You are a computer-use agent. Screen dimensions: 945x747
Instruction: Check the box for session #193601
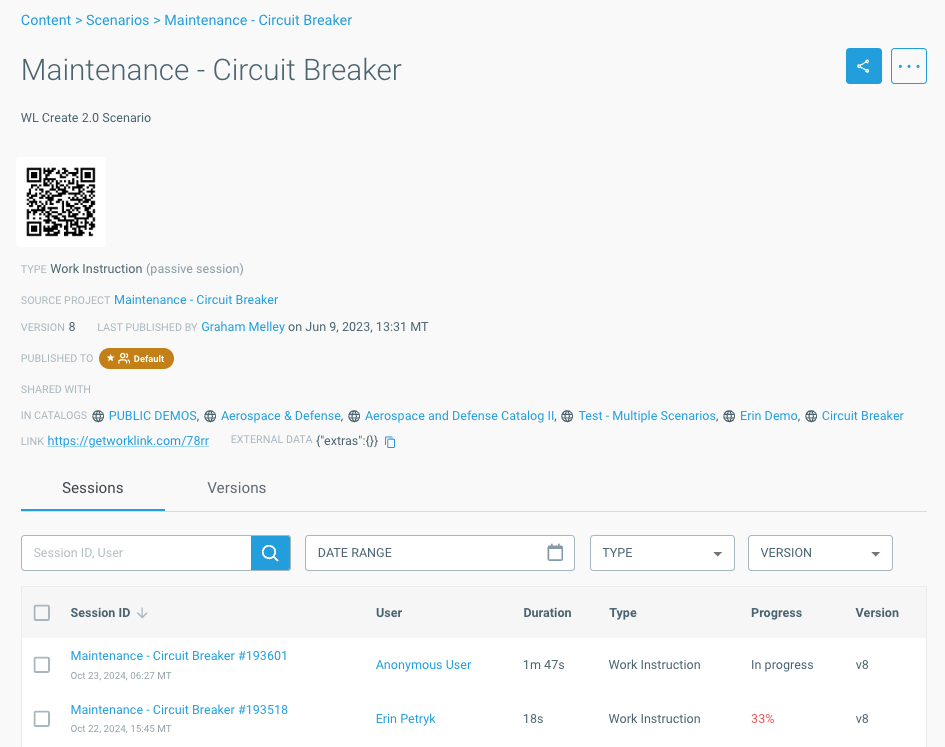click(x=42, y=665)
